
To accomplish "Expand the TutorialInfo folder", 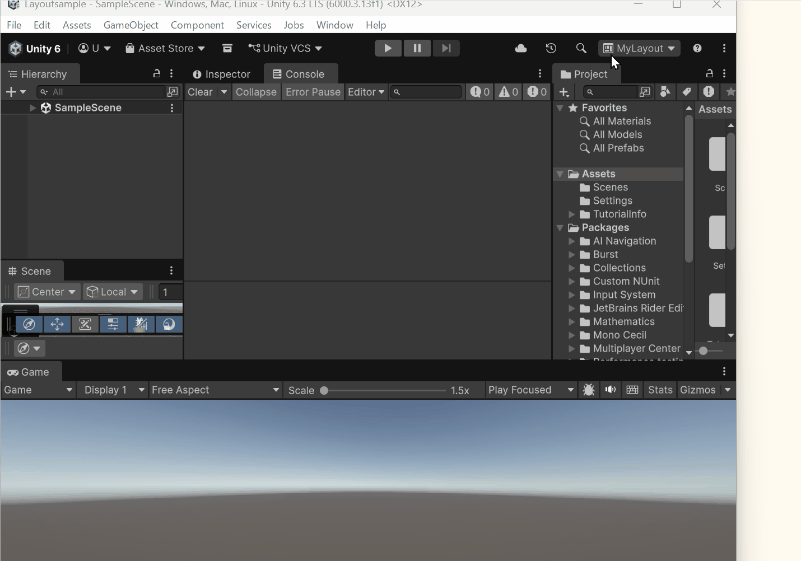I will 572,214.
